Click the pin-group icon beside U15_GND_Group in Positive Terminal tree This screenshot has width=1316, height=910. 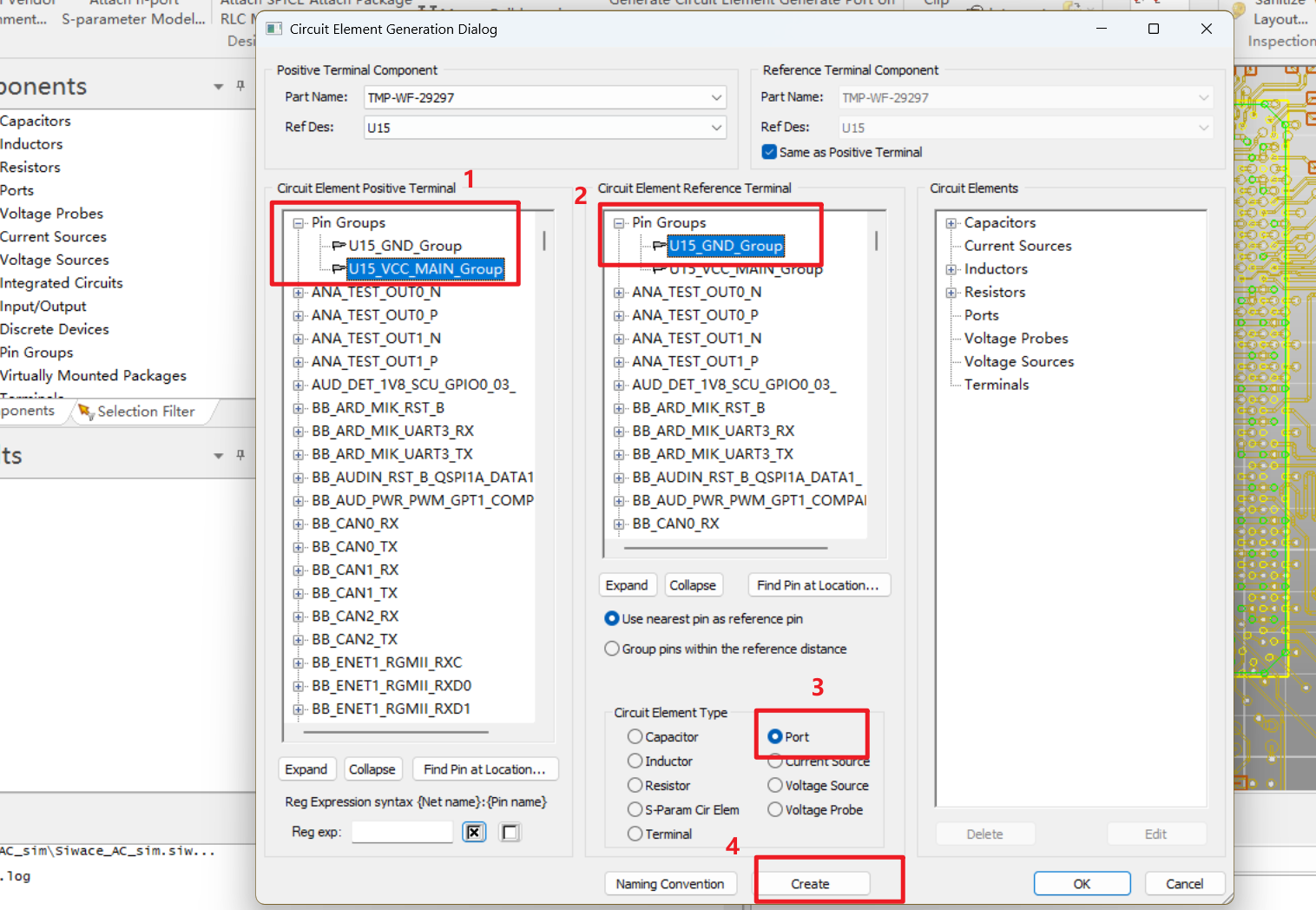[339, 246]
